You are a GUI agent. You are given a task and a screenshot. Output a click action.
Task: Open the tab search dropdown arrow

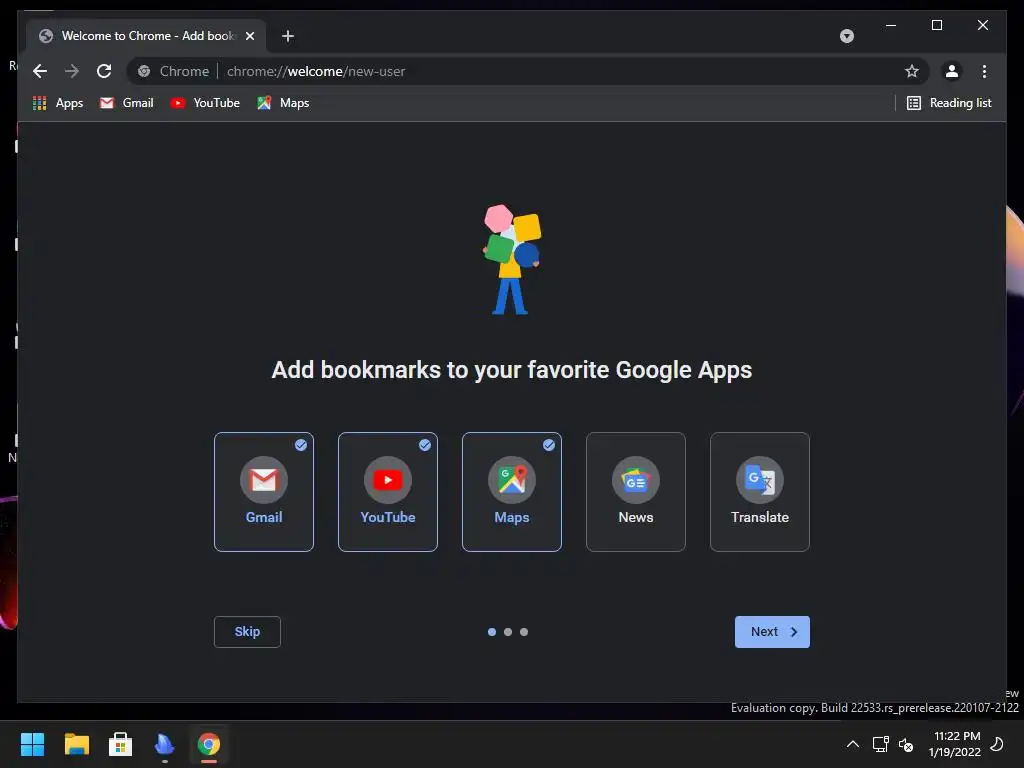846,36
